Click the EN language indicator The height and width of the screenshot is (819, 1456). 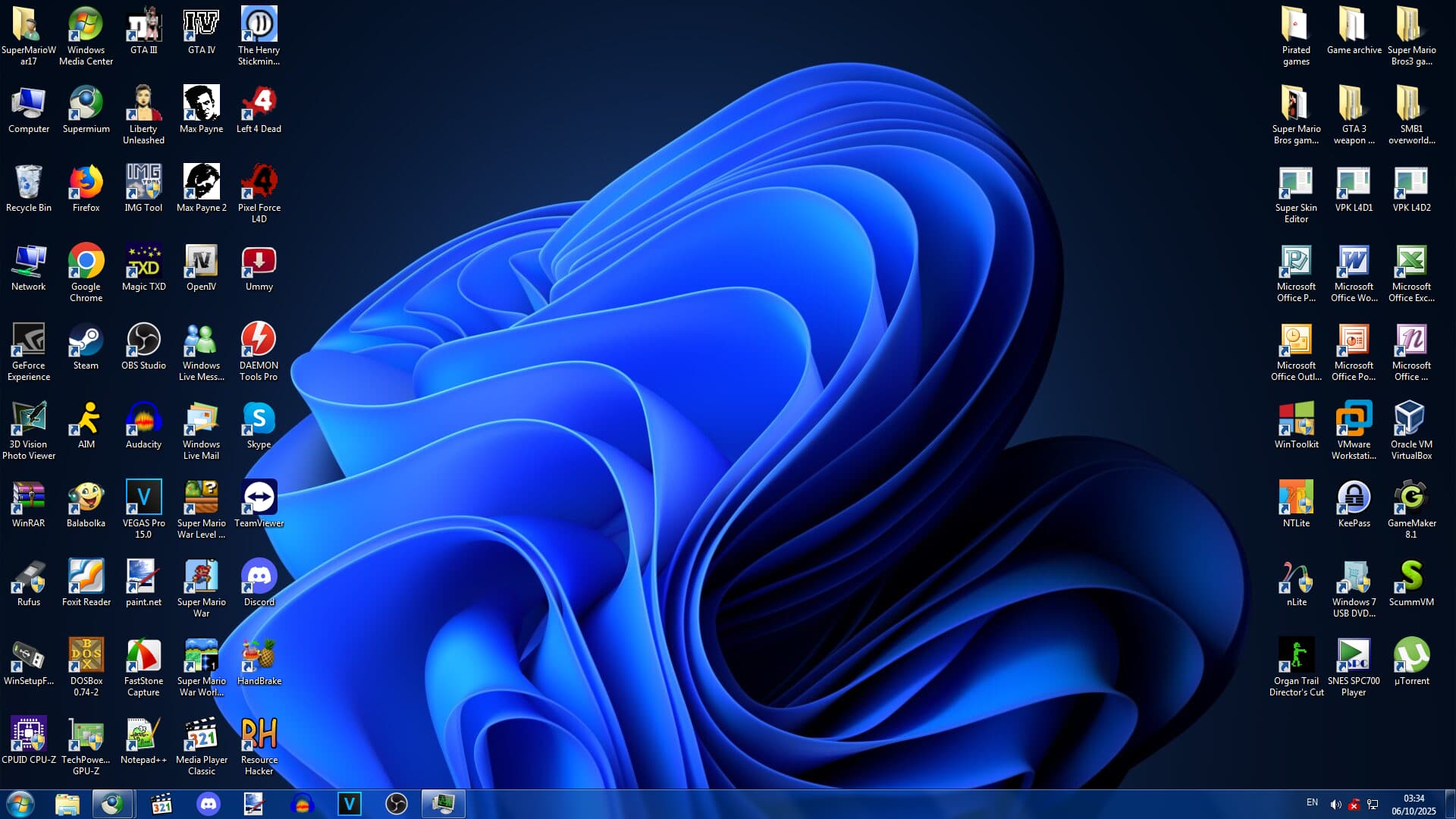[x=1312, y=802]
